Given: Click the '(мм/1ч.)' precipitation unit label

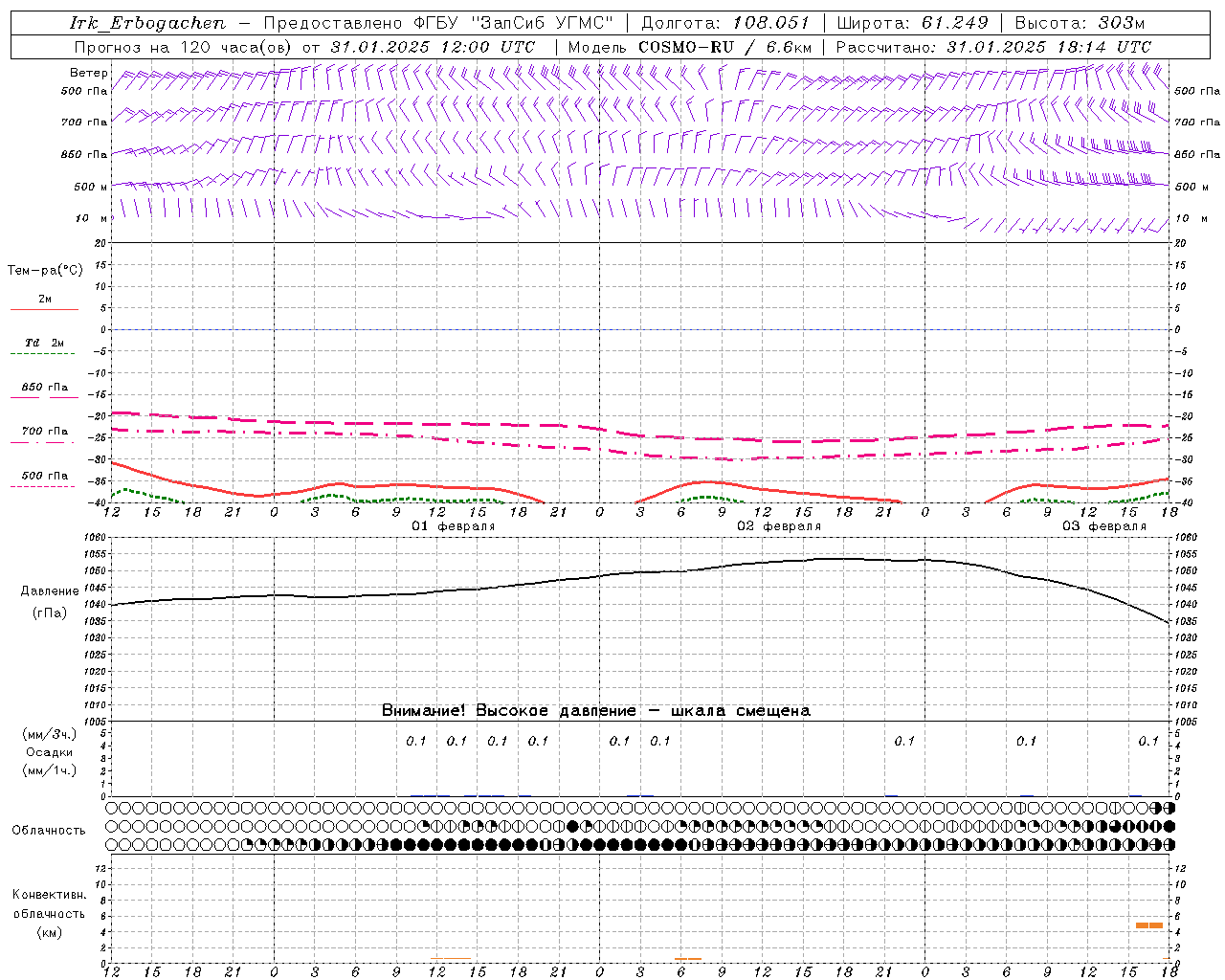Looking at the screenshot, I should 49,770.
